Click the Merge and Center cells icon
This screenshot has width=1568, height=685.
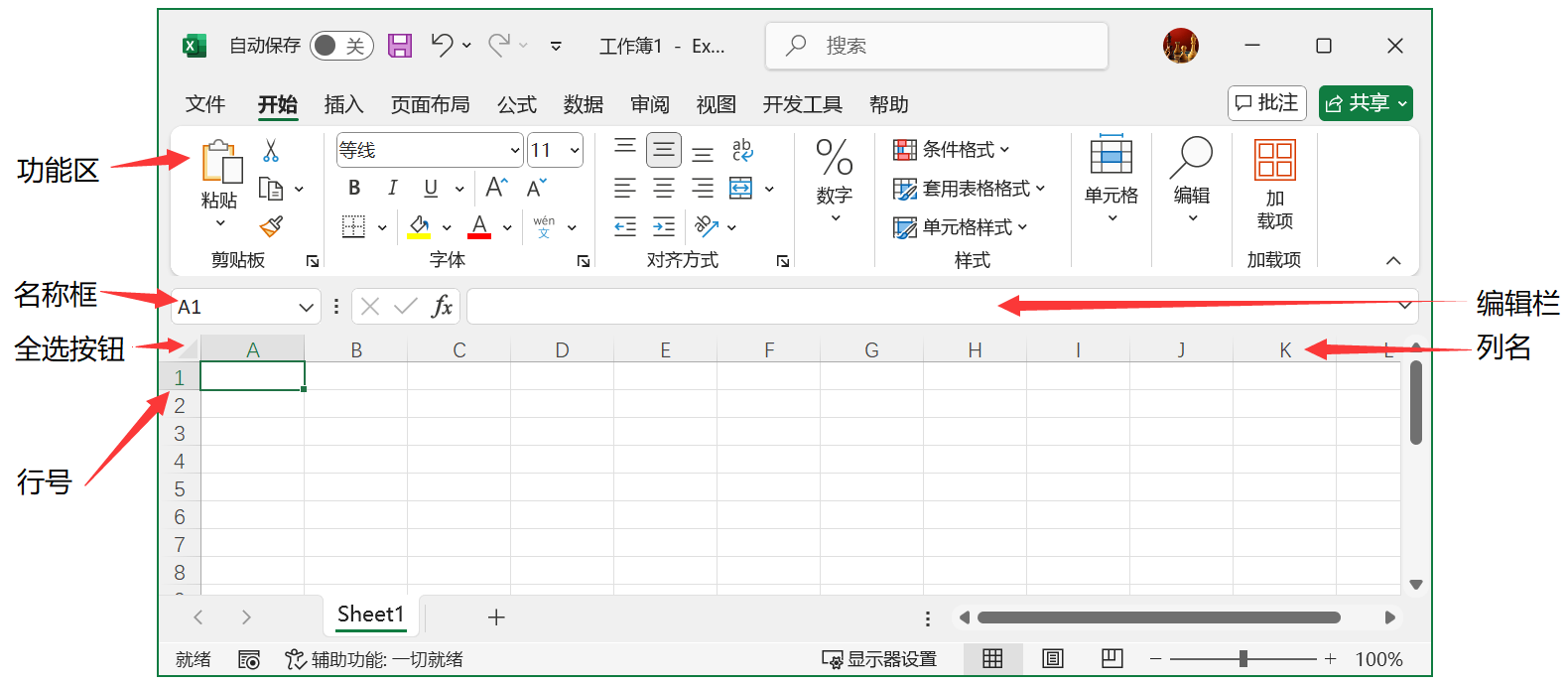click(x=741, y=189)
